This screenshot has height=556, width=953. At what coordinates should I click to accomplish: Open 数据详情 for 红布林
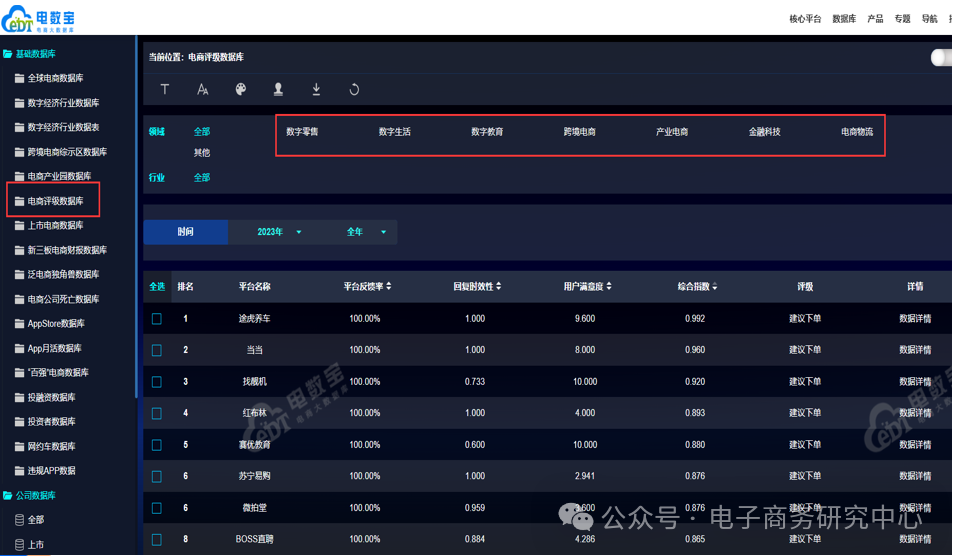(915, 413)
